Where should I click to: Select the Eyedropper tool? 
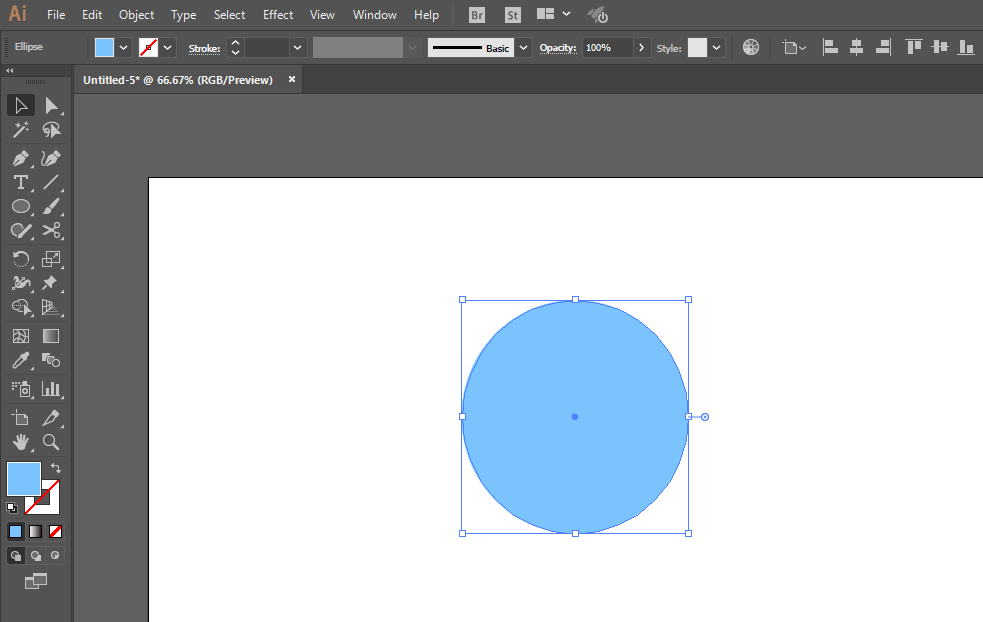[21, 361]
